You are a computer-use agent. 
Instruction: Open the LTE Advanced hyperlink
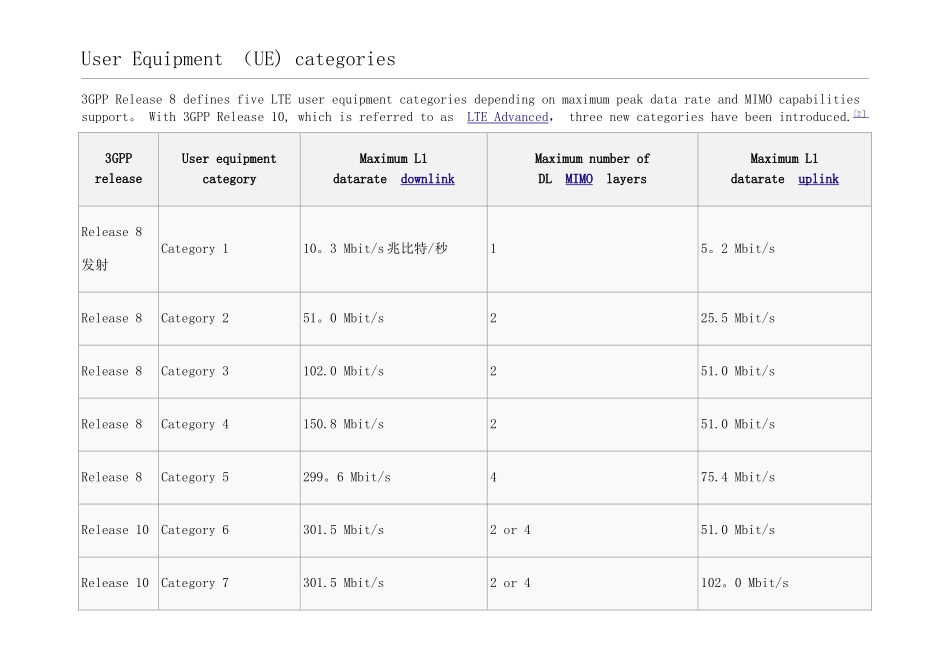(507, 117)
